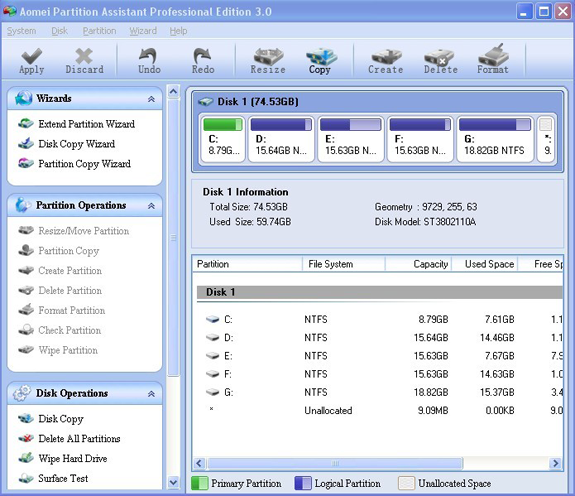Select the G: 18.82GB partition block

[x=495, y=139]
